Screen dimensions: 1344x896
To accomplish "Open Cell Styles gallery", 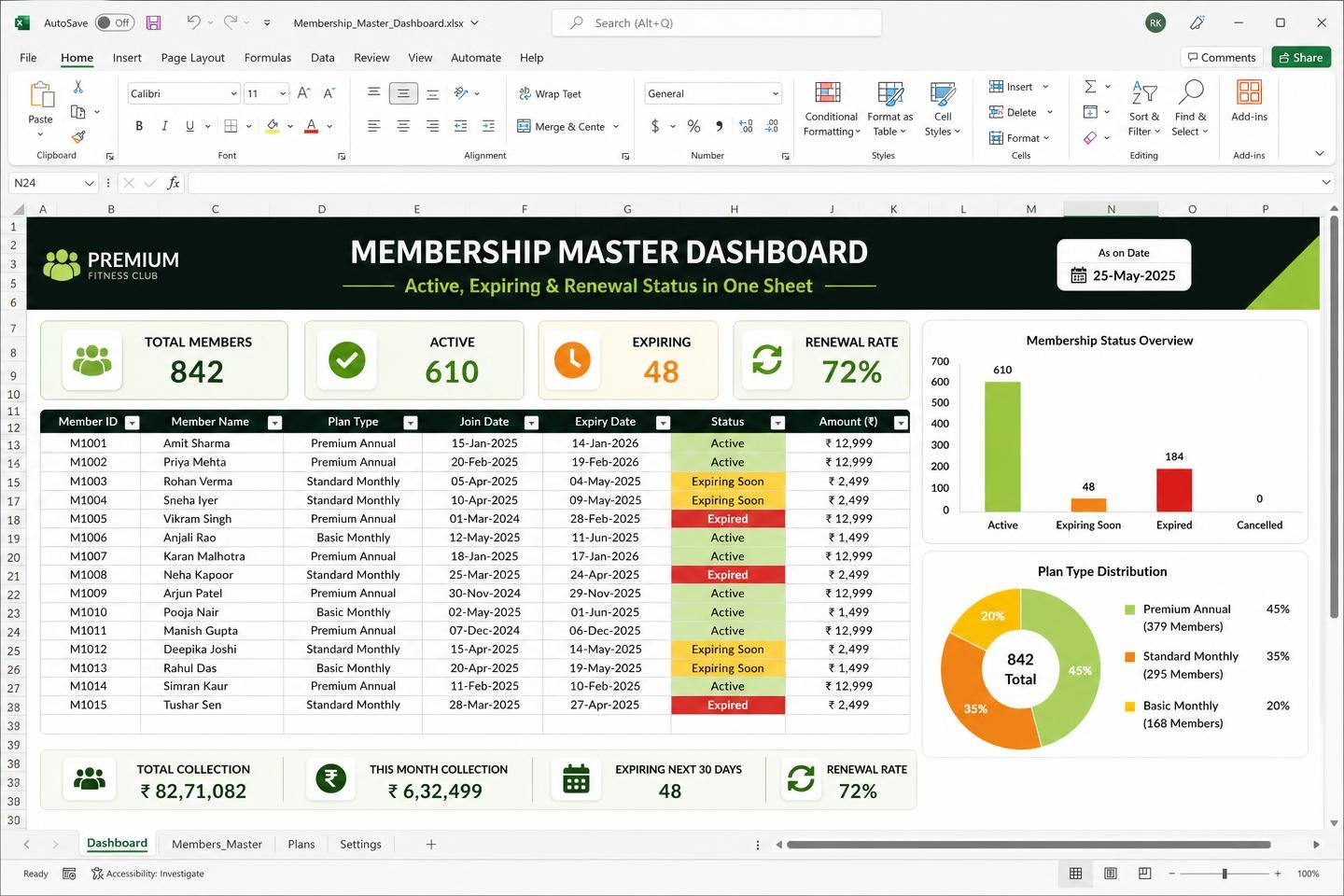I will (x=943, y=109).
